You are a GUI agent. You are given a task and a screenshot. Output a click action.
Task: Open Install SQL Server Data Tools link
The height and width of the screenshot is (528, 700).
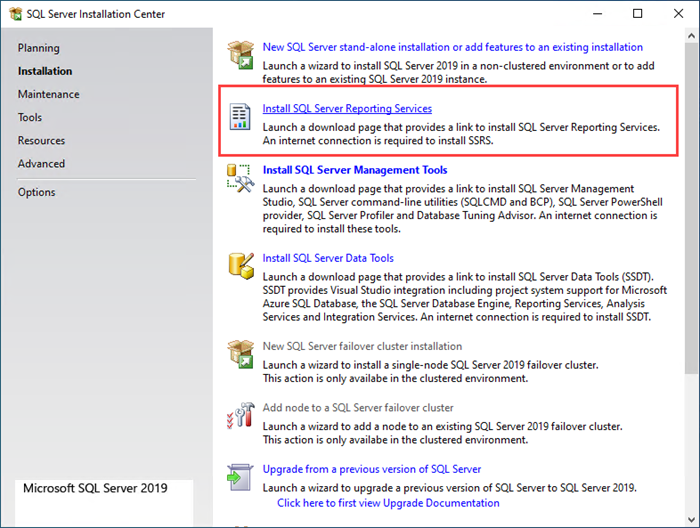tap(328, 258)
